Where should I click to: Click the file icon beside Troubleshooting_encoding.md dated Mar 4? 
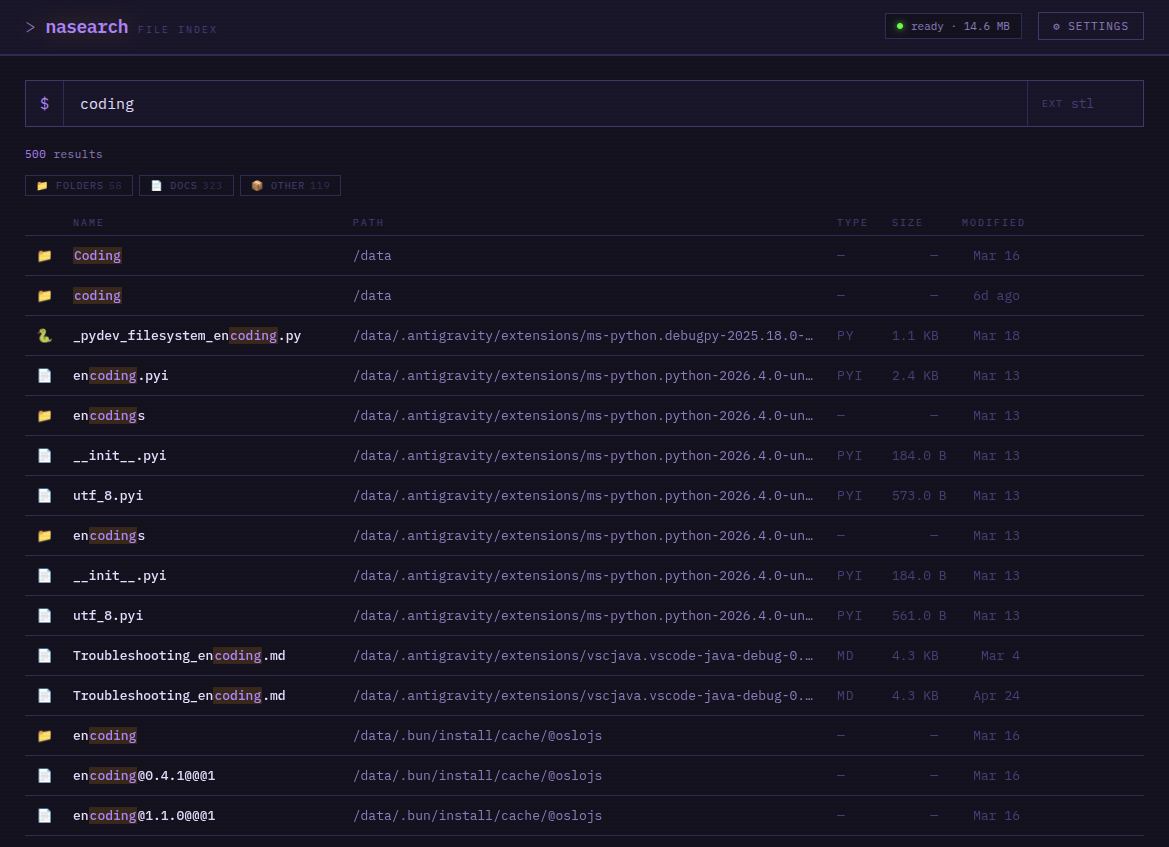pos(45,655)
